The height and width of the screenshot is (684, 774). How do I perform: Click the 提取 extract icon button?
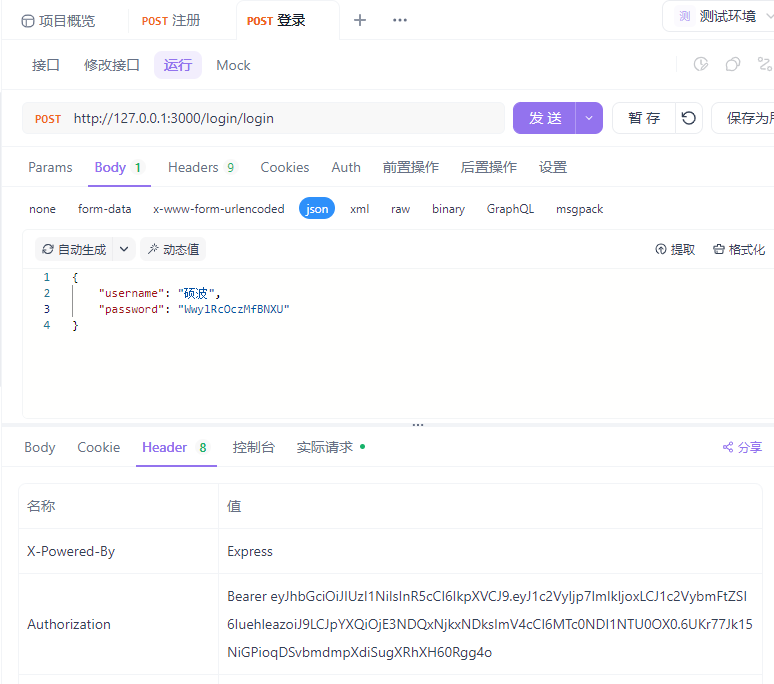[x=675, y=249]
